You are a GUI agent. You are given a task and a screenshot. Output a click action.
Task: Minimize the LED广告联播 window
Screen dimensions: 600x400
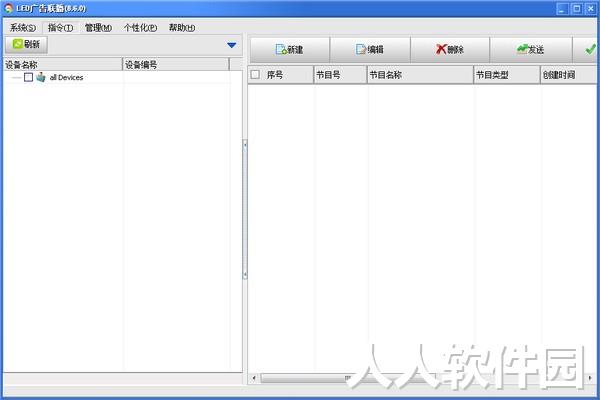click(x=562, y=9)
